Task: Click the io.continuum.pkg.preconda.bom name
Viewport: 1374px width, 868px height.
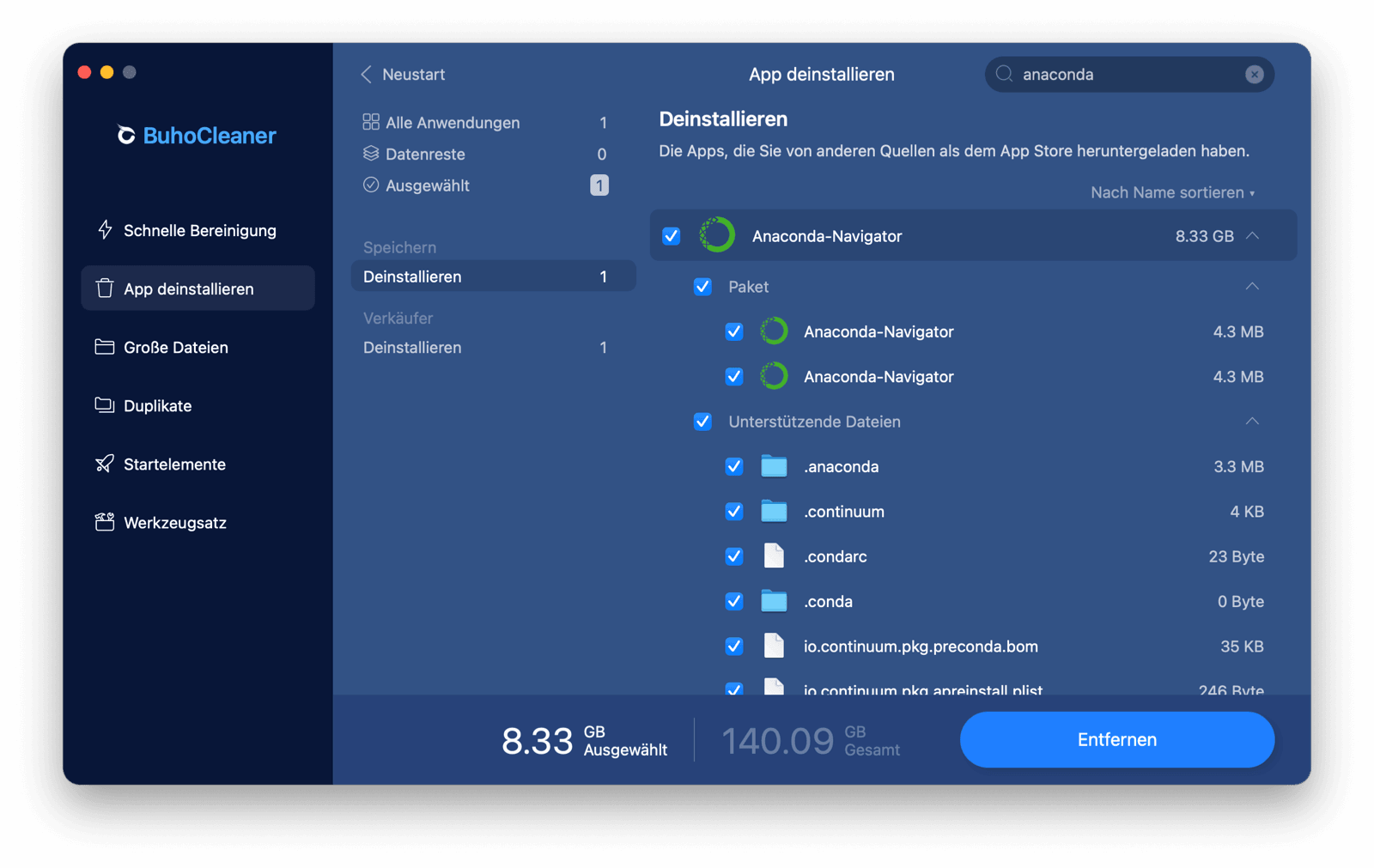Action: tap(921, 646)
